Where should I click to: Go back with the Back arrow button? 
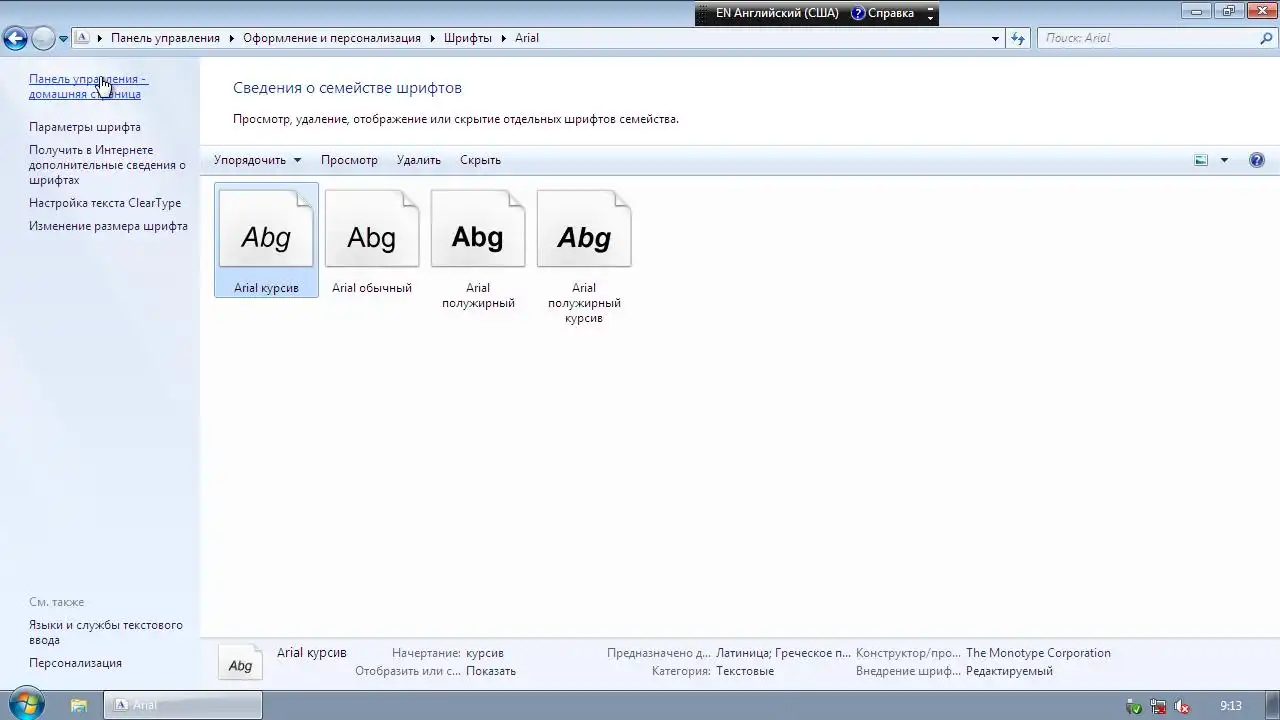pos(15,38)
